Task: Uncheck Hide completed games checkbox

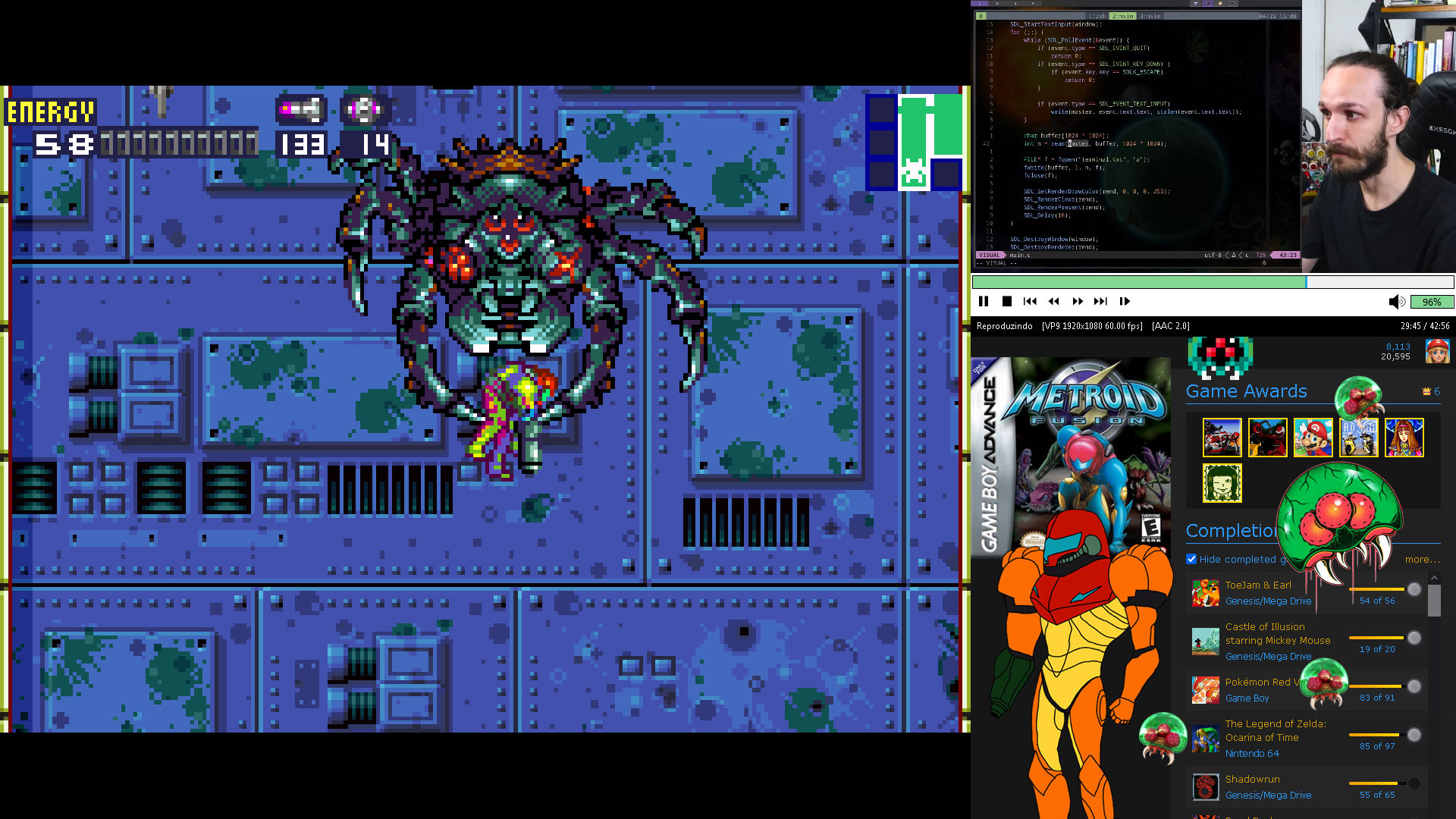Action: (x=1191, y=559)
